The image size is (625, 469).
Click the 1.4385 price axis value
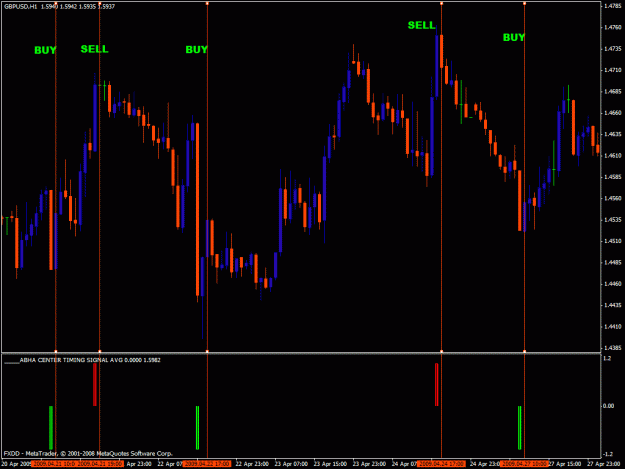pos(613,348)
